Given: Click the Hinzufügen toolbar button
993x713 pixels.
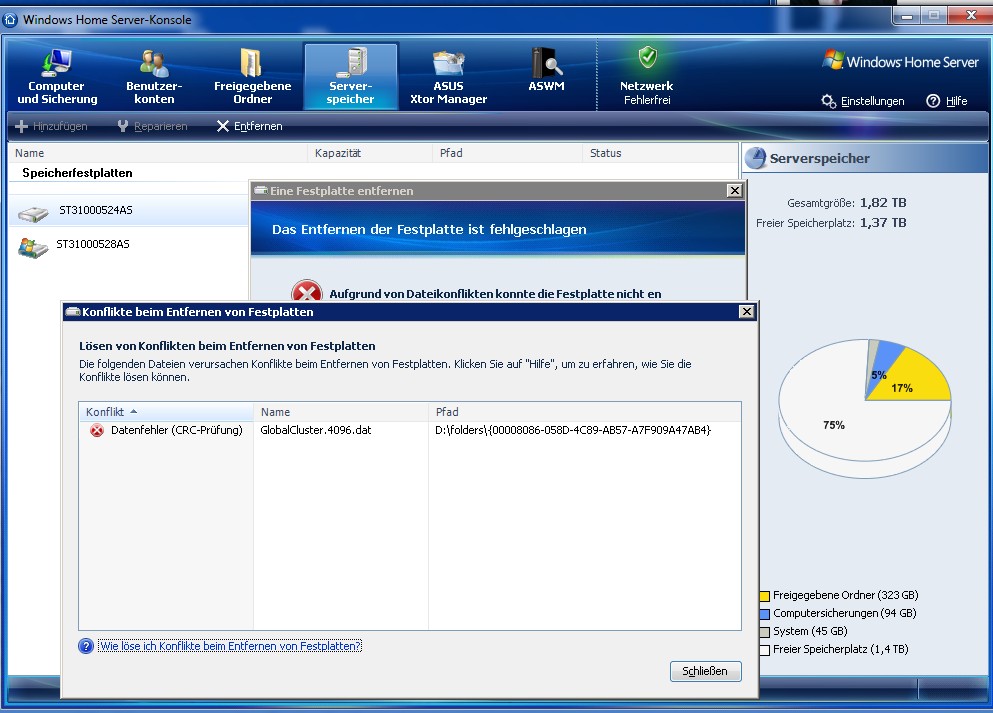Looking at the screenshot, I should pos(51,126).
